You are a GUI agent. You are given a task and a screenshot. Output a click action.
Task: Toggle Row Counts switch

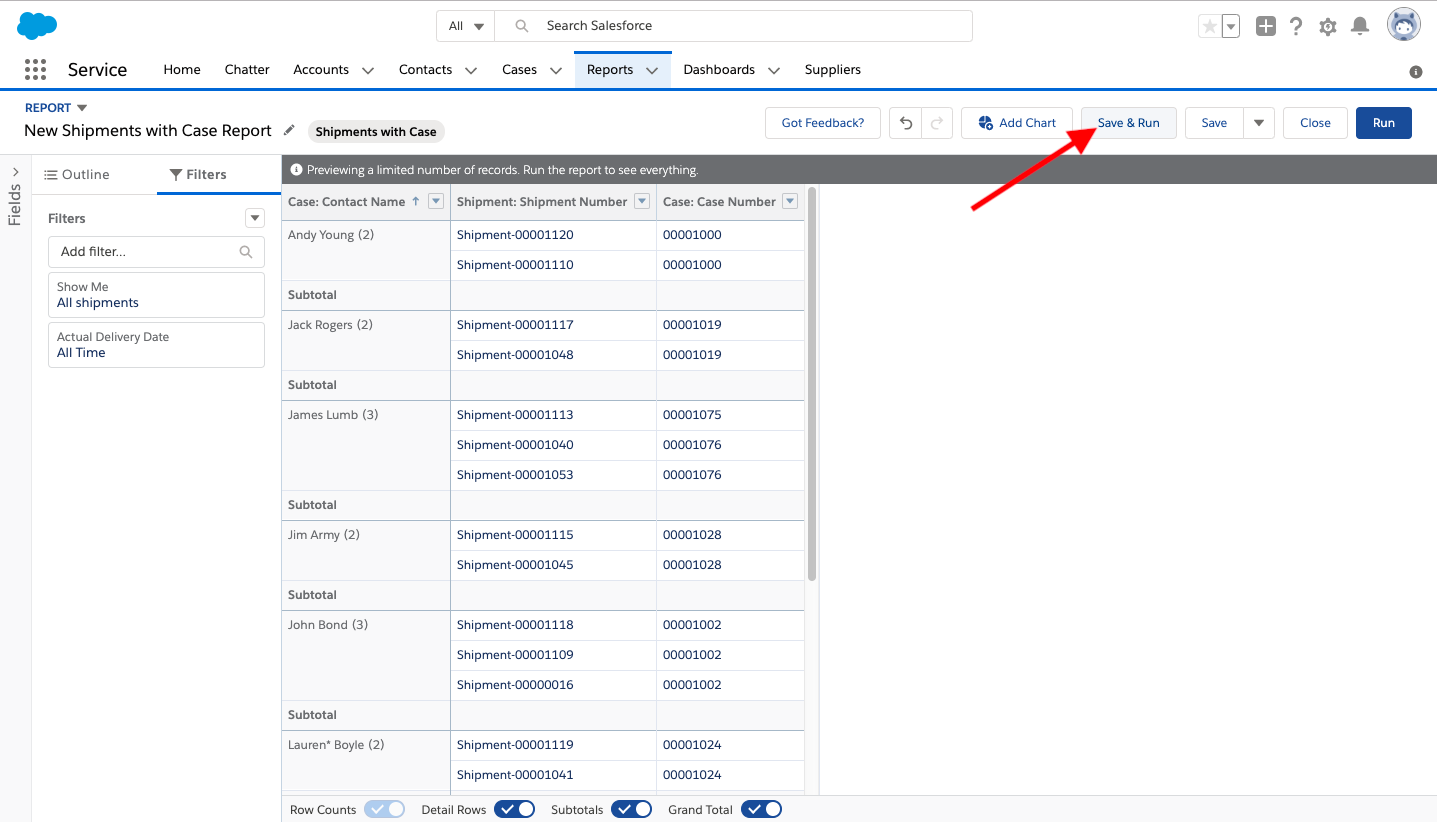(385, 809)
